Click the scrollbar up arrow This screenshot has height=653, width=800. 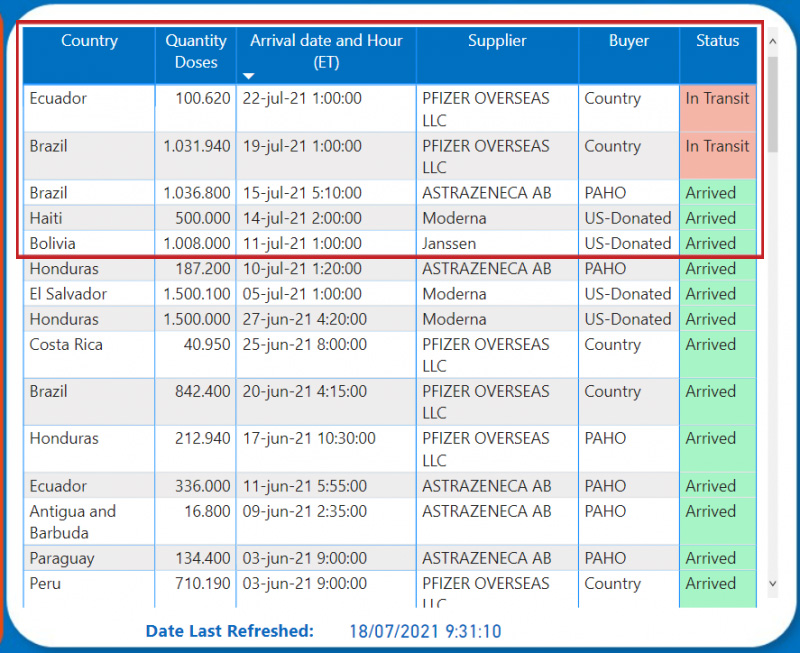tap(772, 40)
